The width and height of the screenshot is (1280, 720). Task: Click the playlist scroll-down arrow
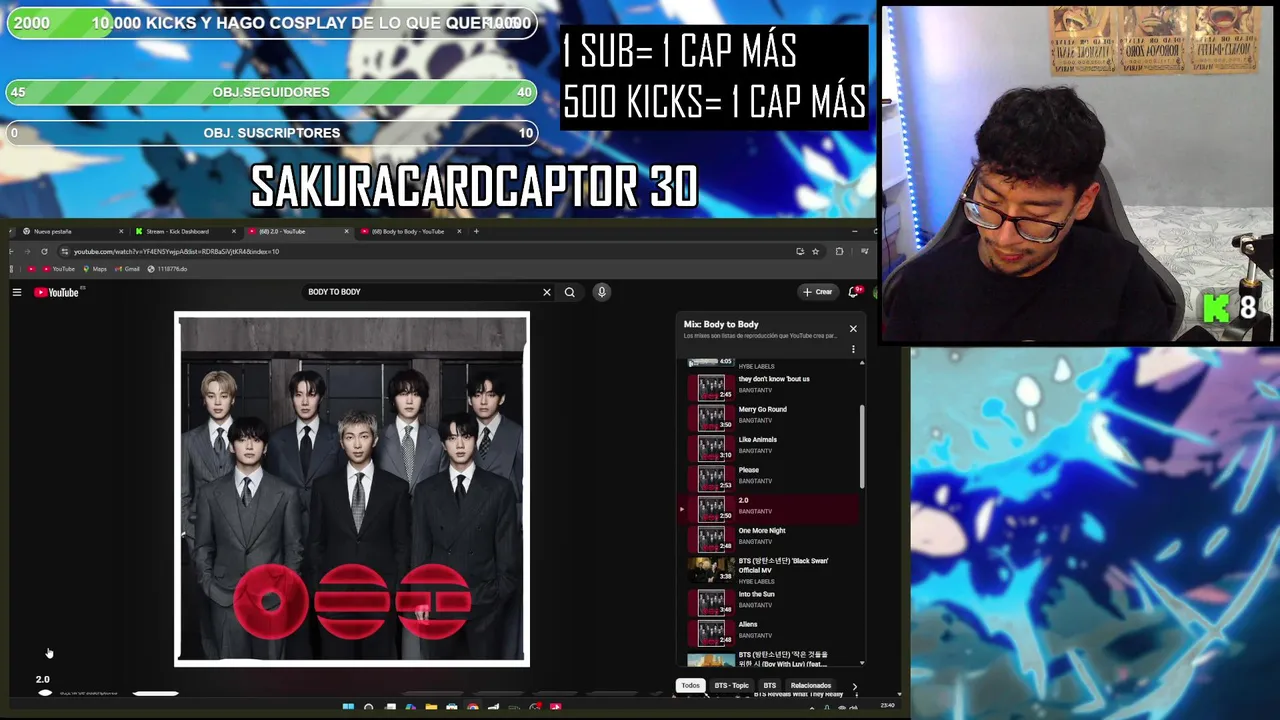click(x=862, y=662)
